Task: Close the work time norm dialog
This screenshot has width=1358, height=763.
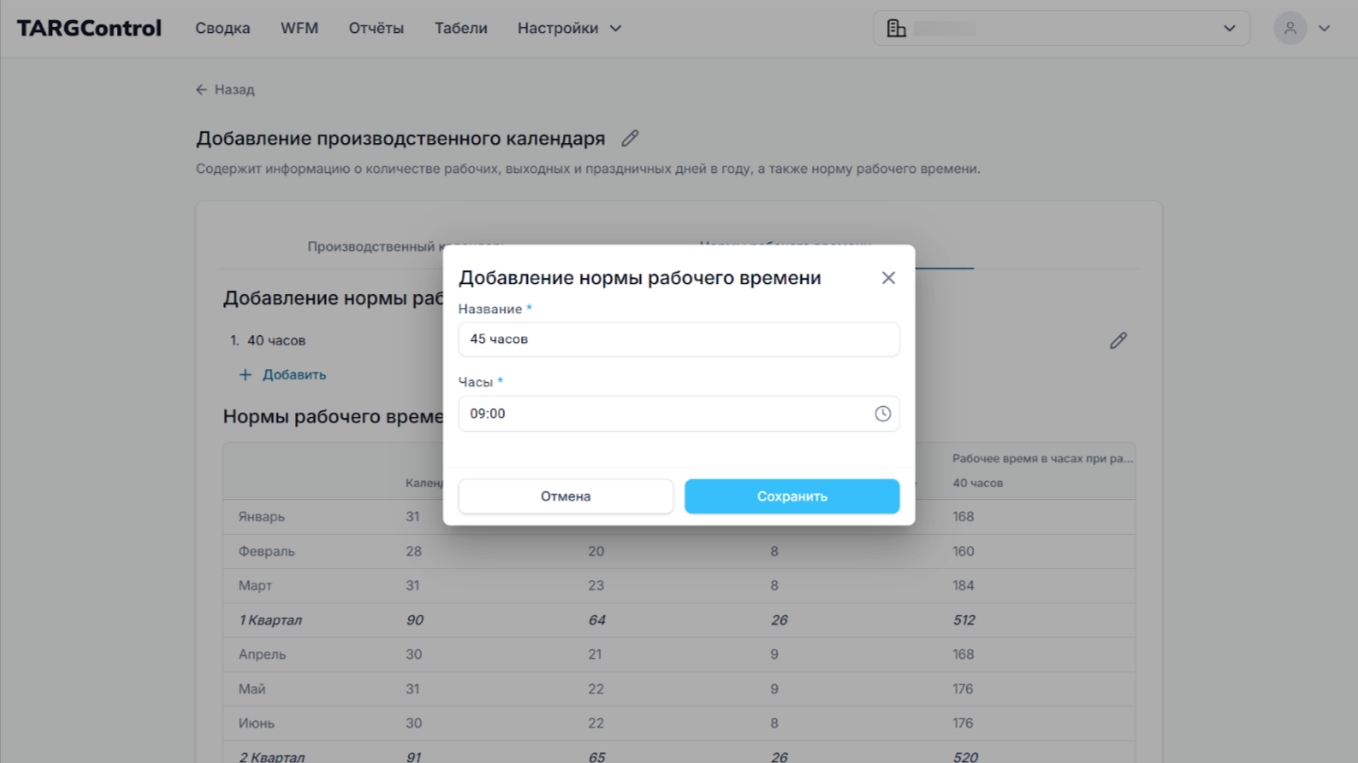Action: tap(888, 278)
